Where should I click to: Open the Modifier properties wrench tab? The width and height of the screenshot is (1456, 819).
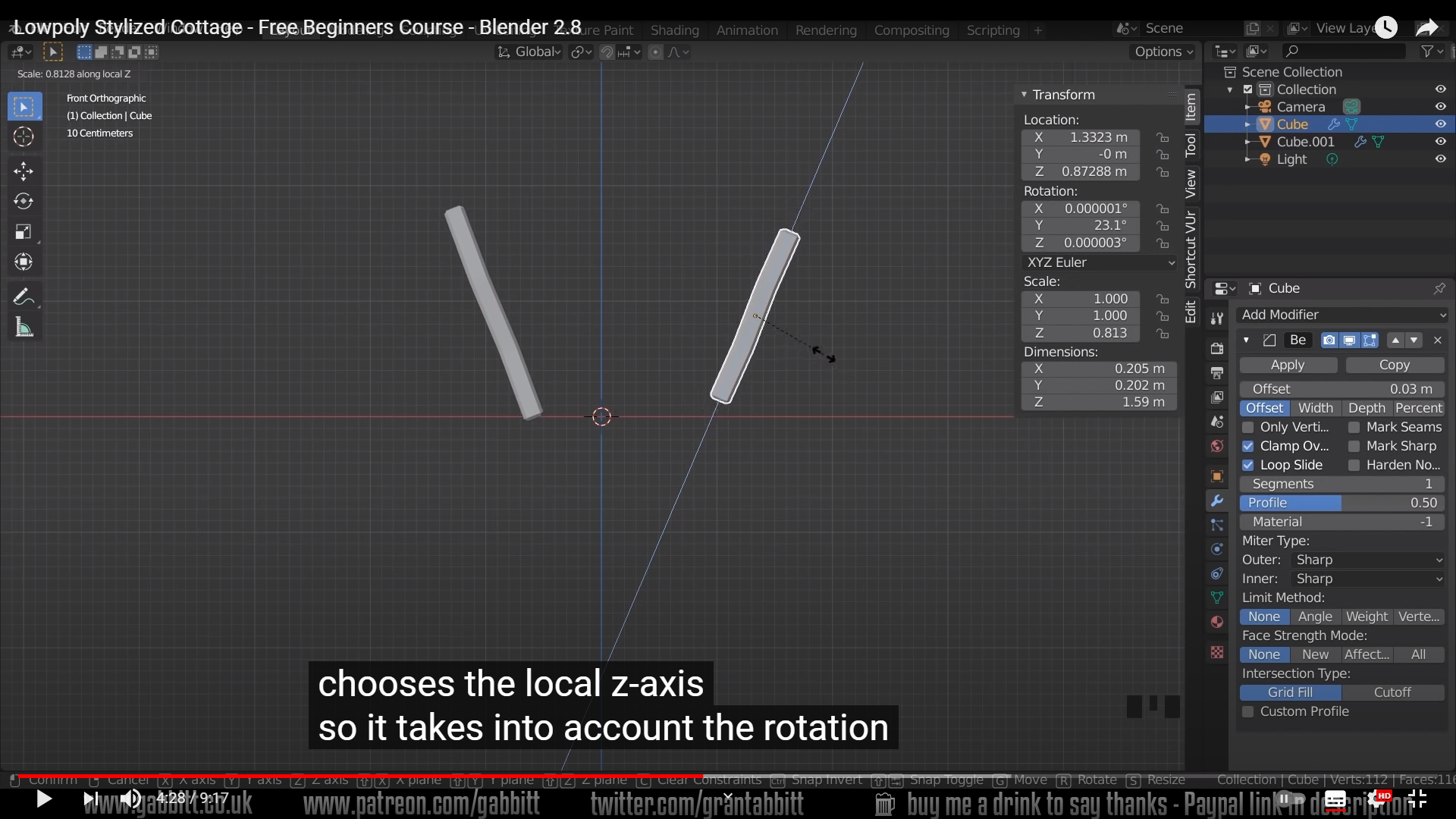(x=1217, y=500)
